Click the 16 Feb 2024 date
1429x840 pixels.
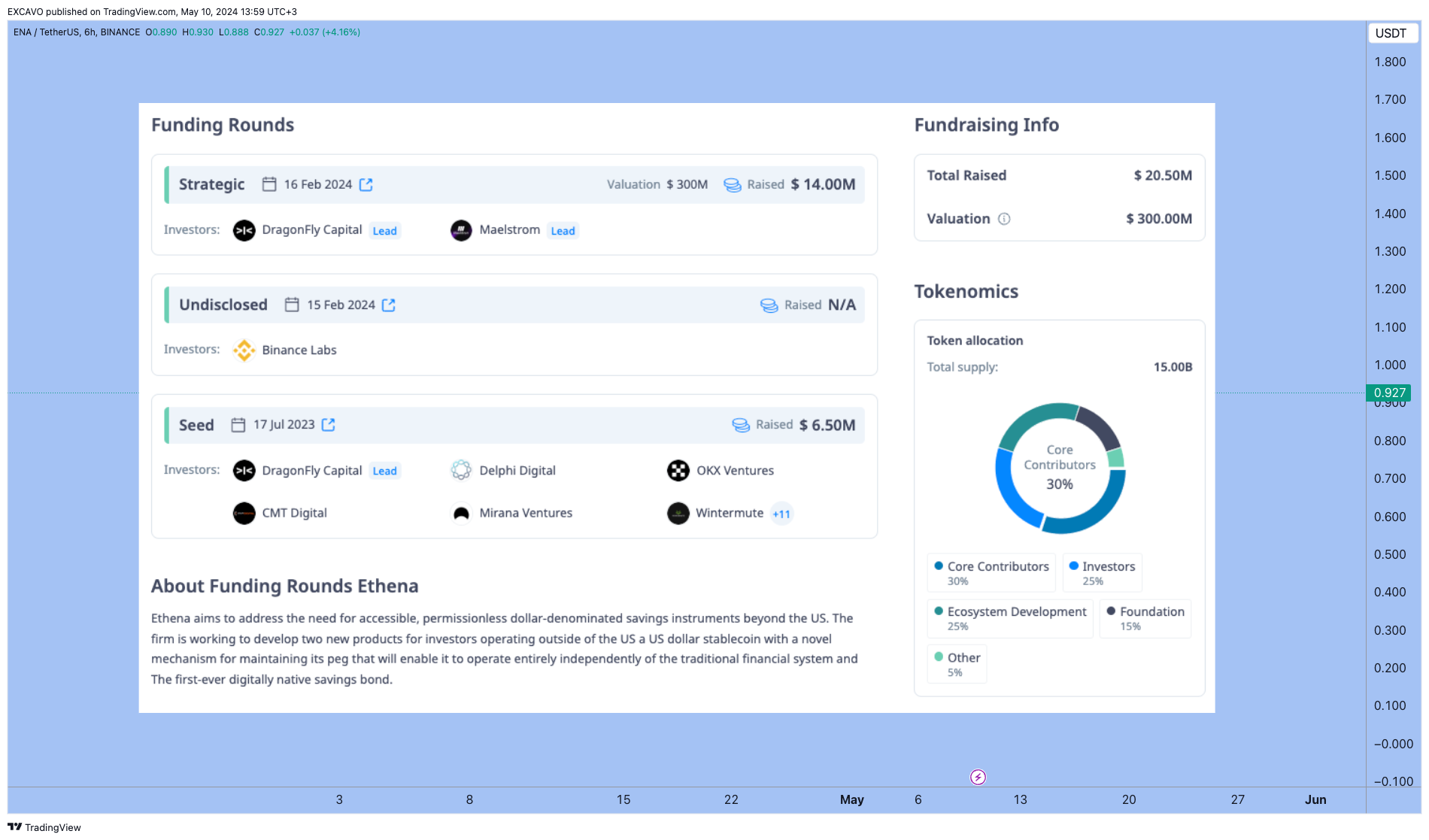point(318,184)
